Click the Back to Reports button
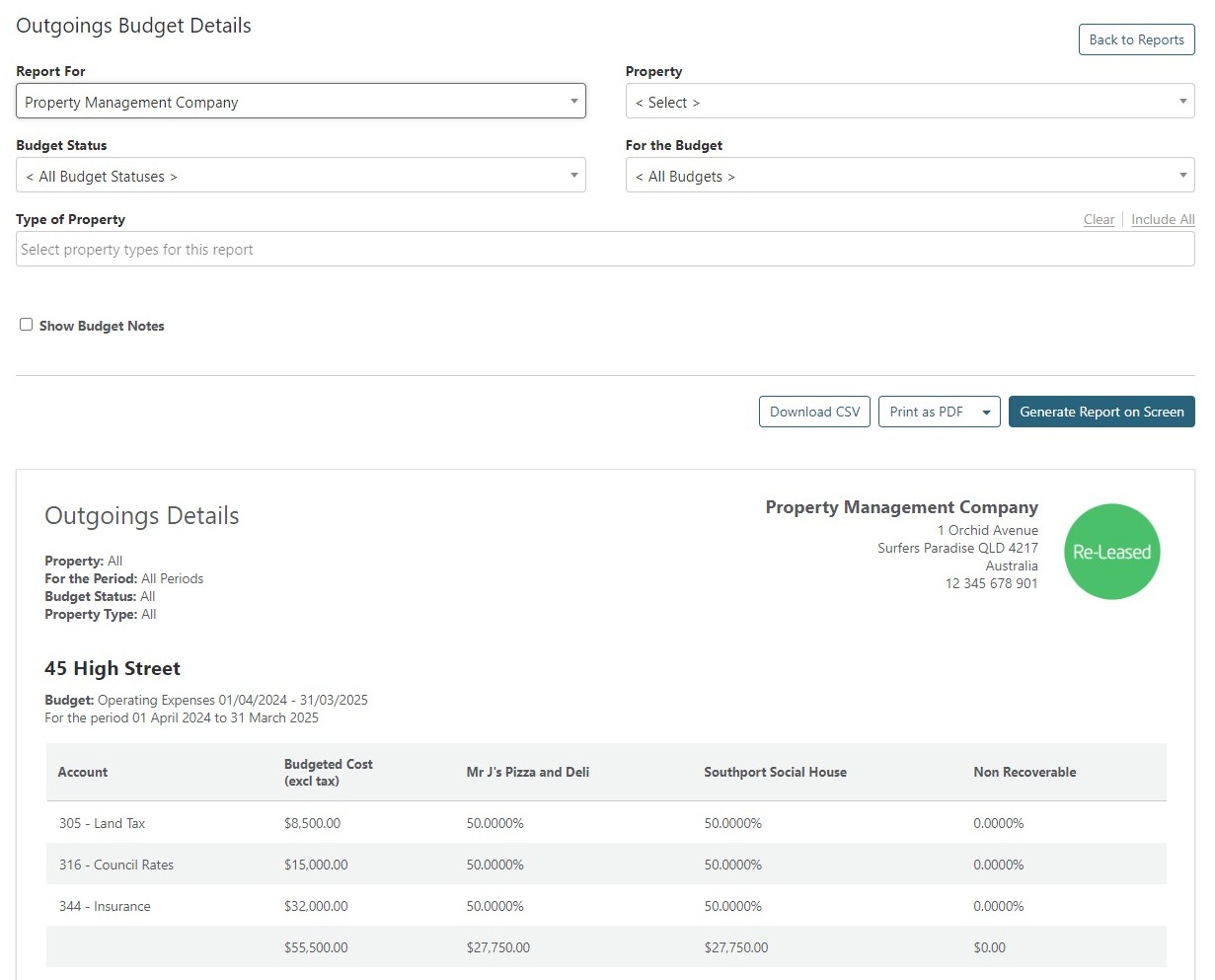 (x=1136, y=39)
